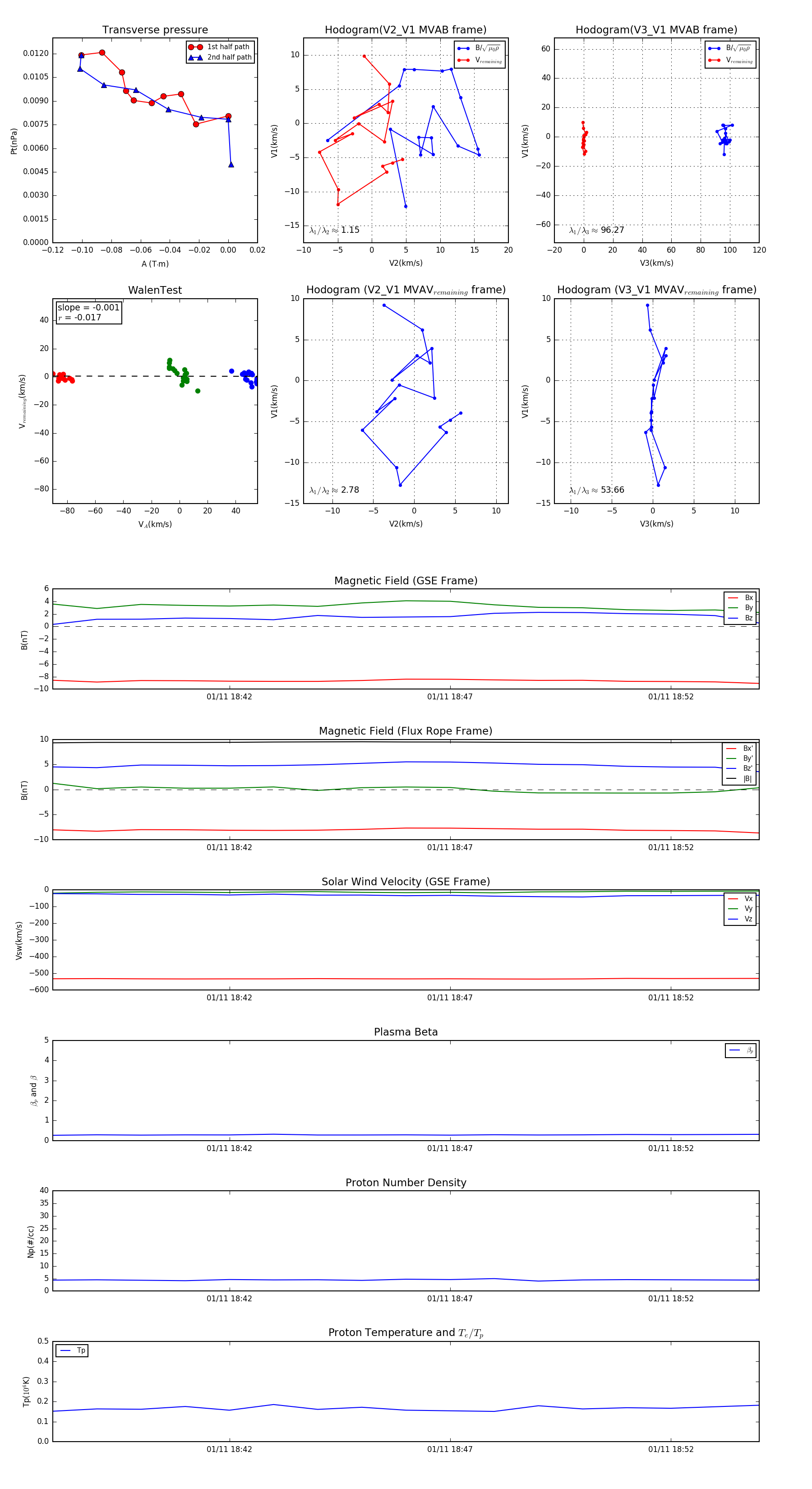
Task: Click the 'Bx' legend entry in GSE plot
Action: (740, 598)
